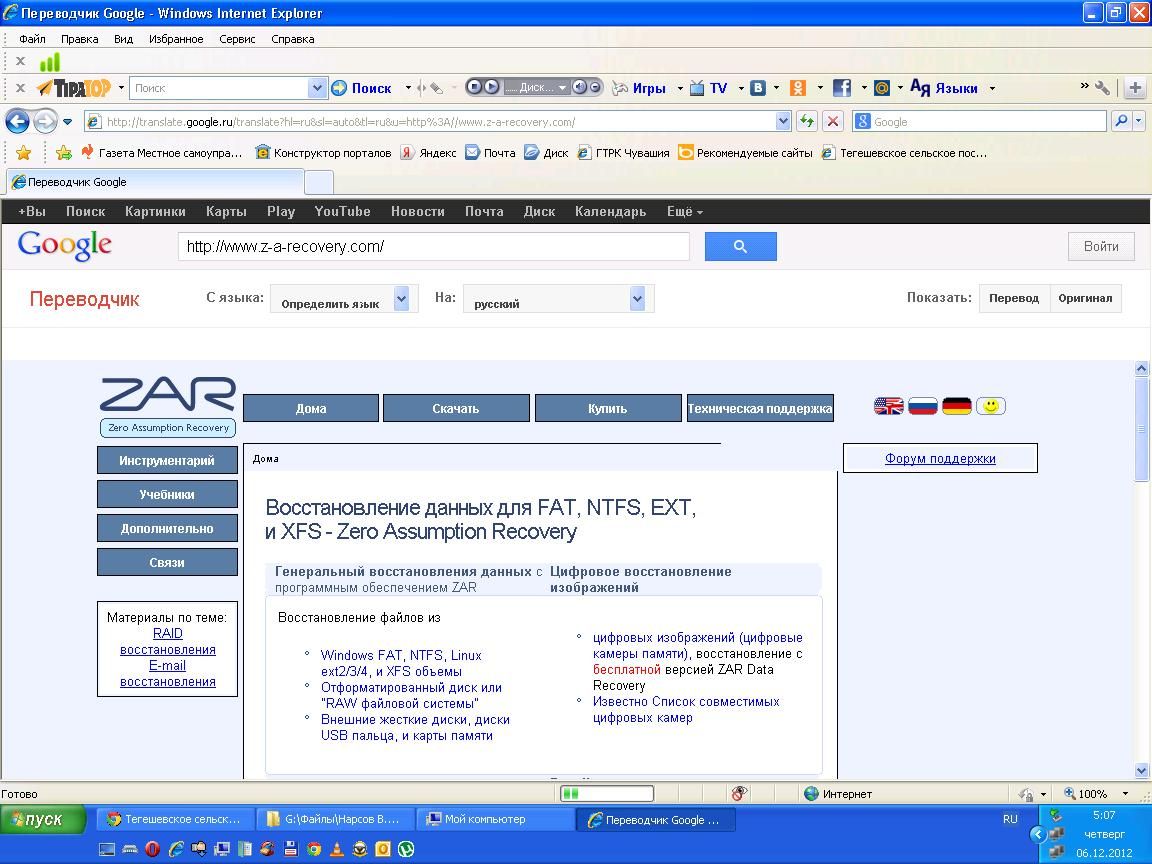The width and height of the screenshot is (1152, 864).
Task: Click the TipTop toolbar wrench settings icon
Action: [x=1102, y=88]
